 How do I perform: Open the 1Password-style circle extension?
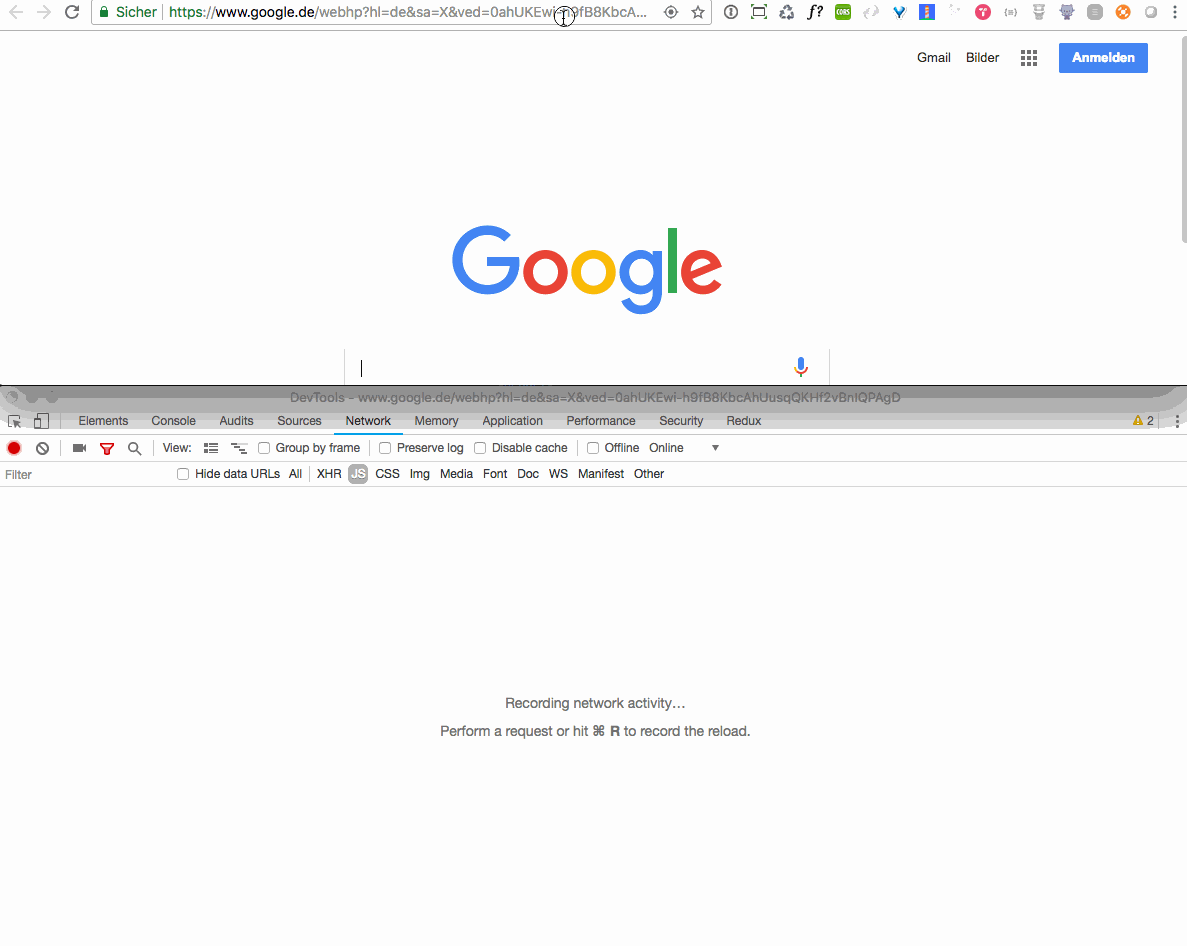pos(731,12)
